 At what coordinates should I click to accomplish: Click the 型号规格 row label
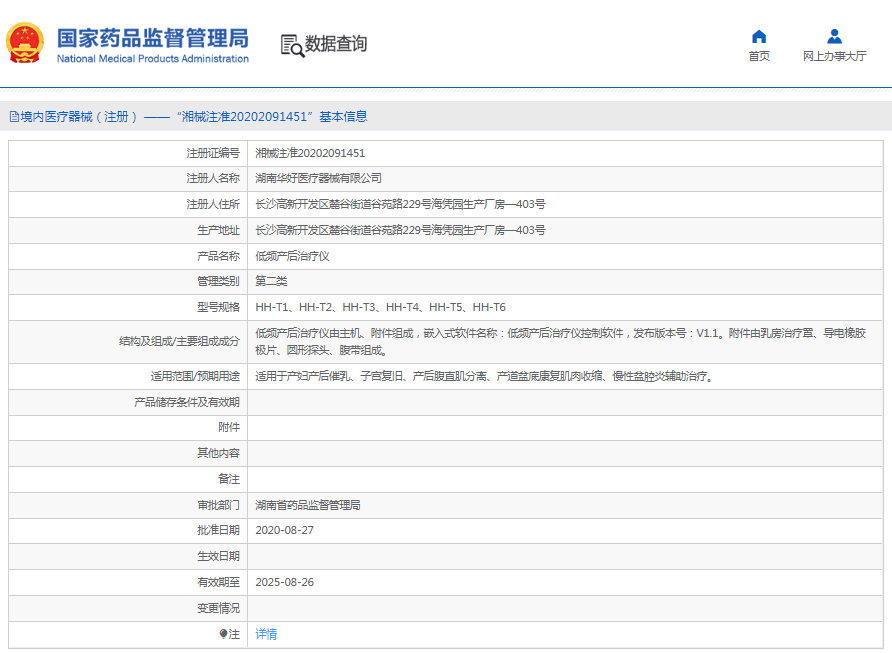(218, 307)
